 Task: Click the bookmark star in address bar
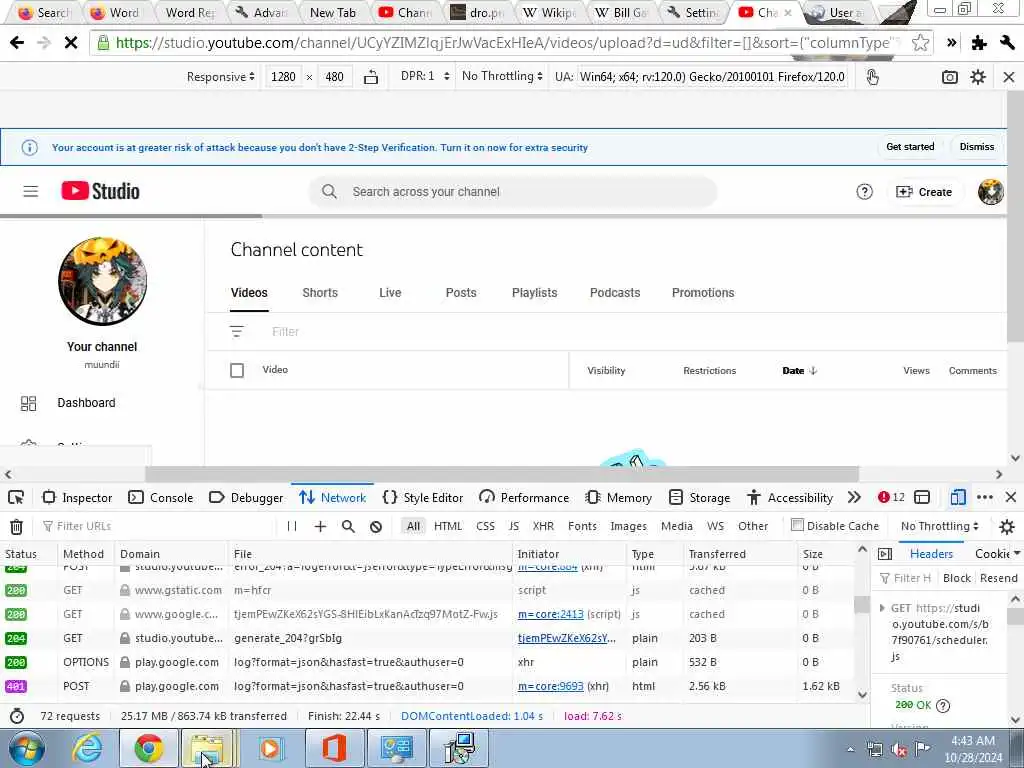pos(920,43)
